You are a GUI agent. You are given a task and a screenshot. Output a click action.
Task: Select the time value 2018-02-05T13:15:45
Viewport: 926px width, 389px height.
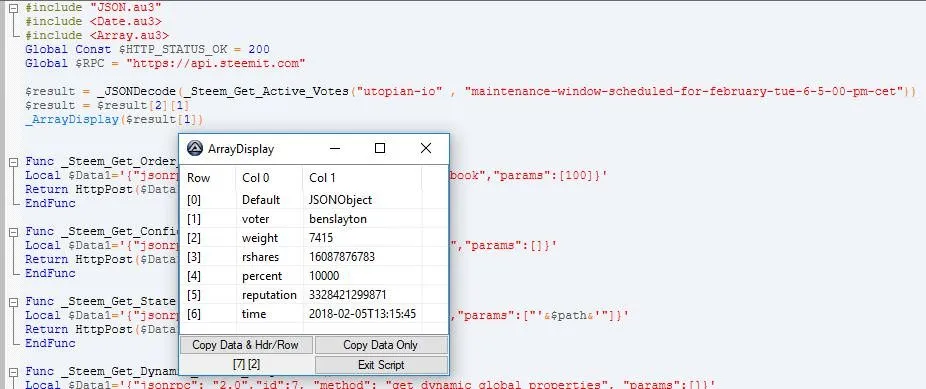click(x=362, y=313)
